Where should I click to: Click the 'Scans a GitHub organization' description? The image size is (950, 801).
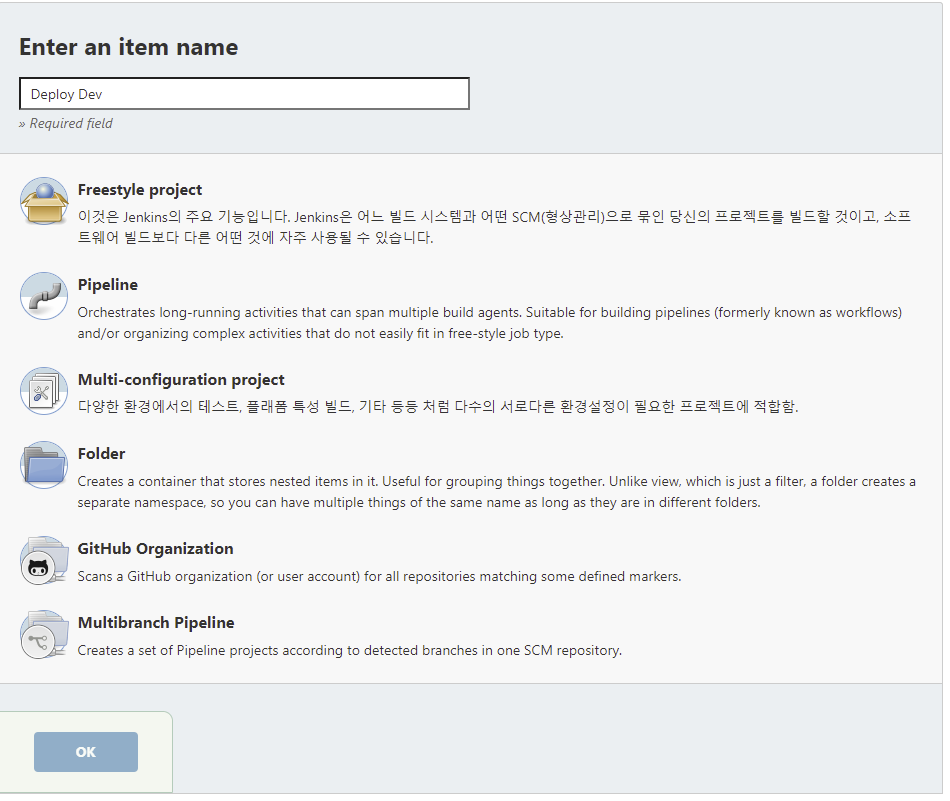[379, 576]
